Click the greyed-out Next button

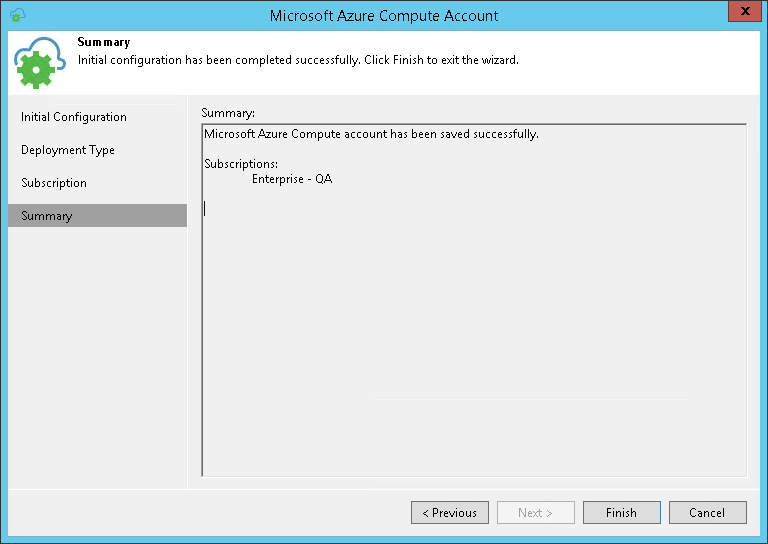(535, 513)
